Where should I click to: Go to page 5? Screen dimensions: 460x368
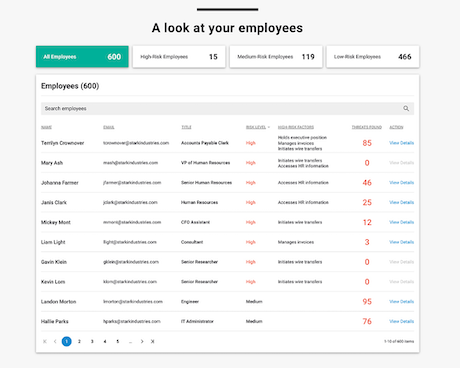coord(117,341)
